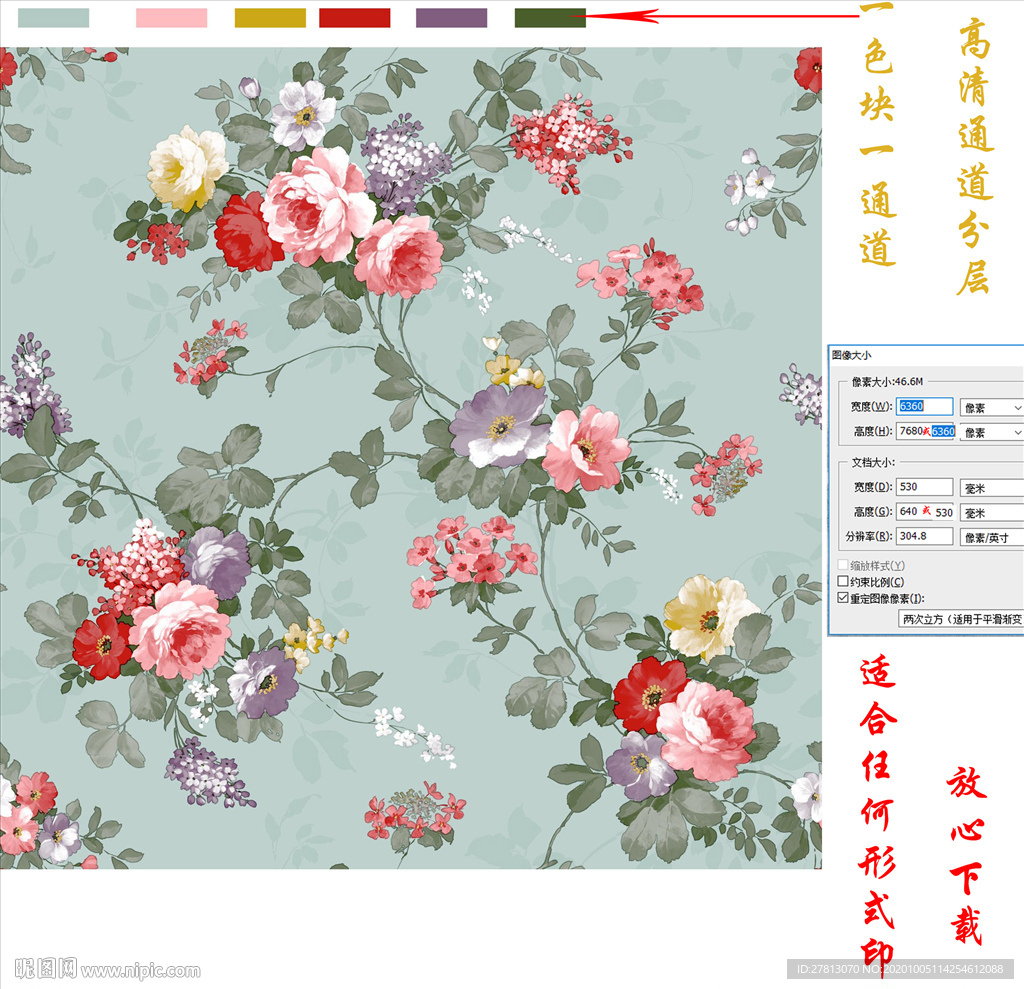Pick the light pink color swatch
This screenshot has height=989, width=1024.
pos(171,17)
